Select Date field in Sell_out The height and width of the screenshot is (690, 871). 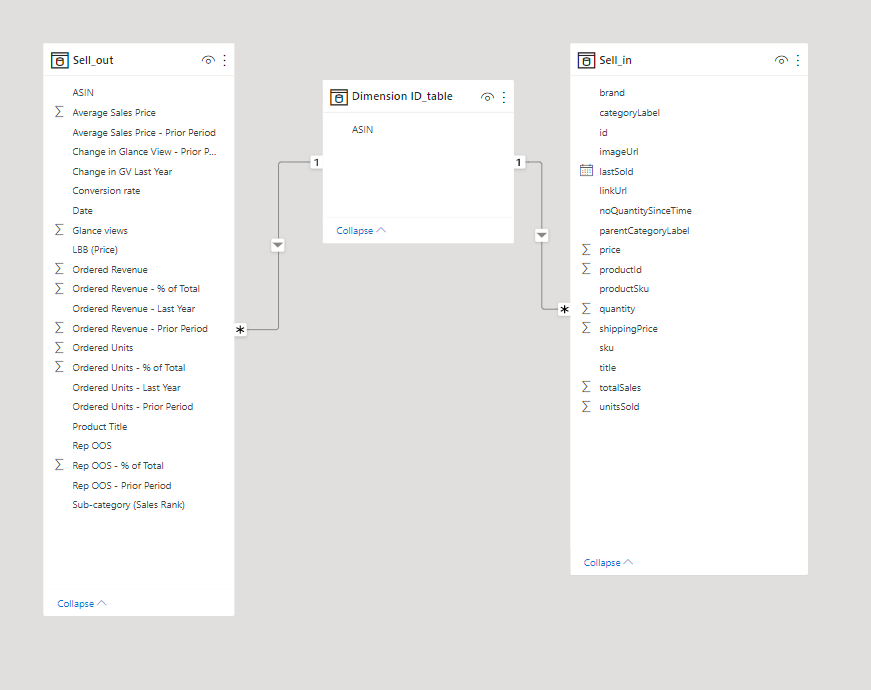pos(82,211)
